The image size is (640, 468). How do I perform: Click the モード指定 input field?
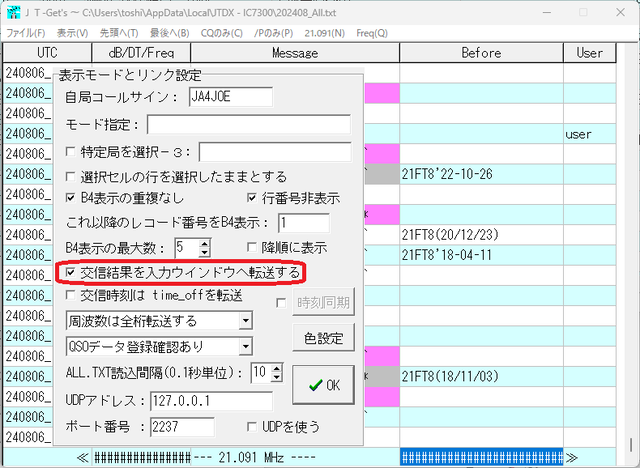tap(249, 124)
